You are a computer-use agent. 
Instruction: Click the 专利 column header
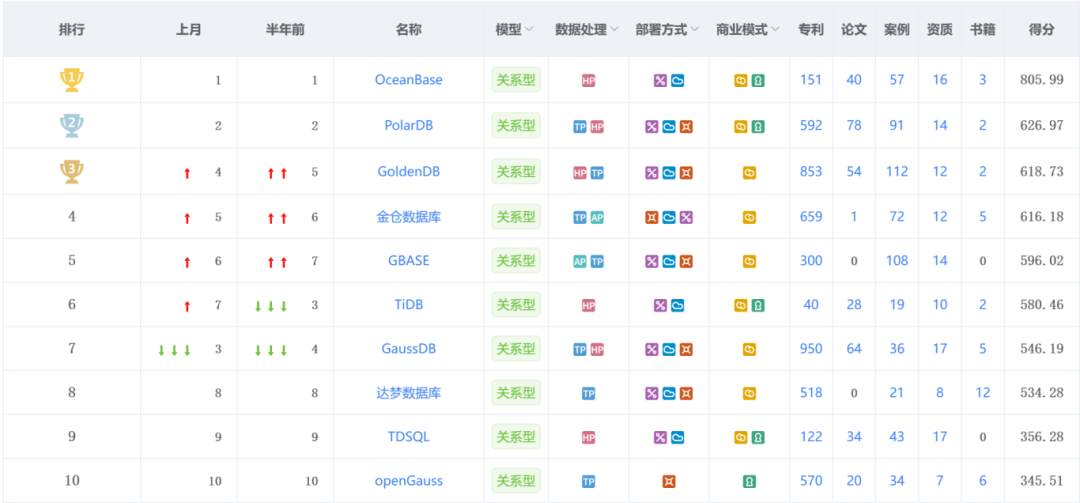click(x=811, y=30)
